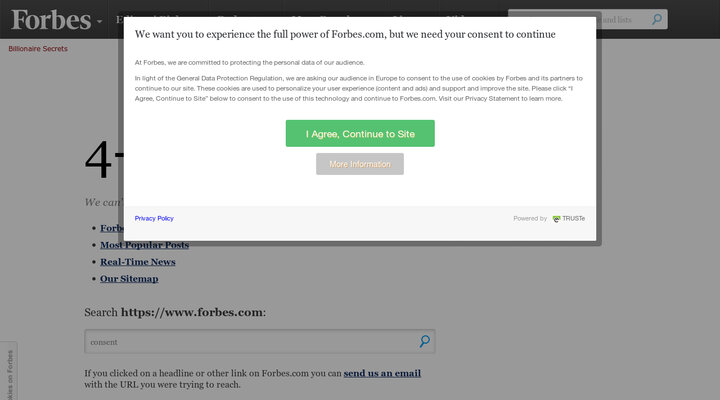Expand the dropdown arrow beside Forbes logo
The width and height of the screenshot is (720, 400).
click(x=99, y=21)
